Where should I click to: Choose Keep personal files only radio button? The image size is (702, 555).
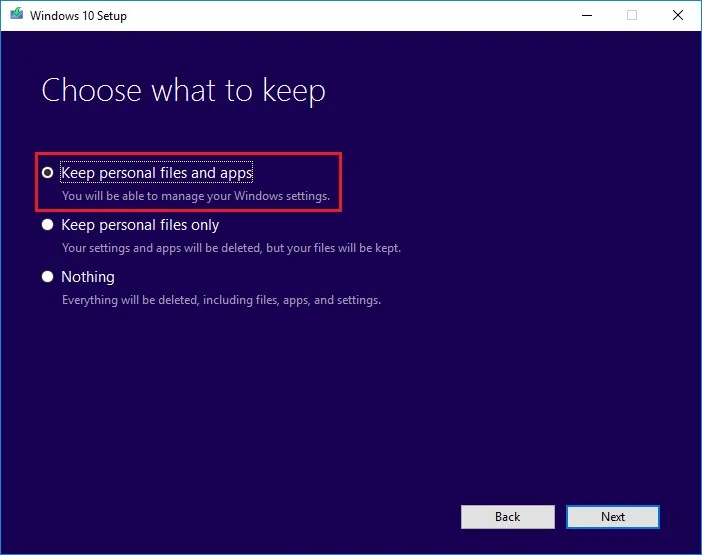click(x=47, y=225)
